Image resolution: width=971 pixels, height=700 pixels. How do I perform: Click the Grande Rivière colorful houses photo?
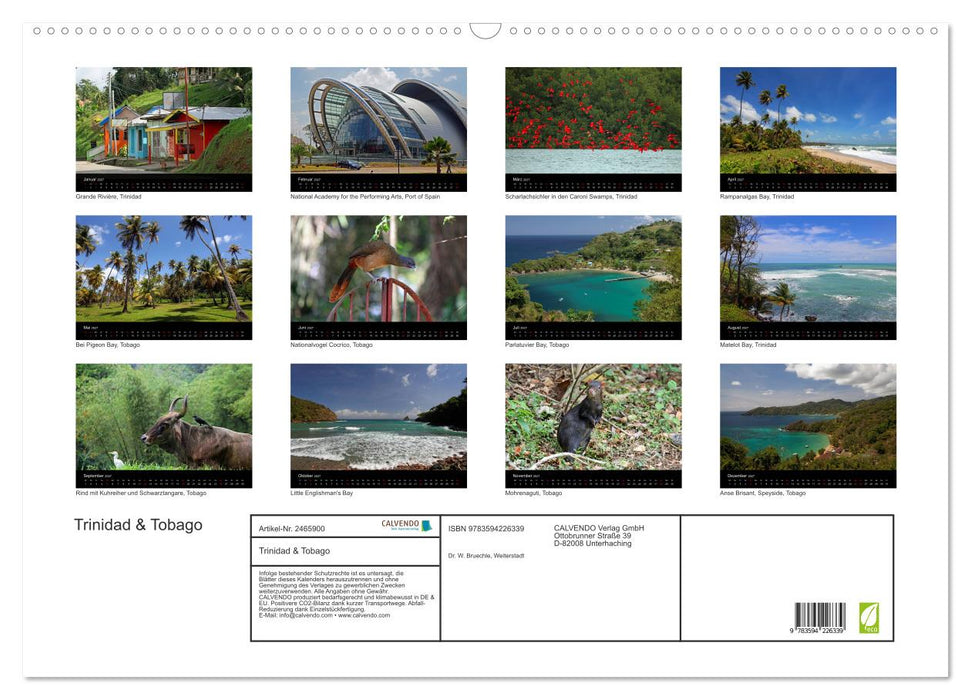(163, 120)
